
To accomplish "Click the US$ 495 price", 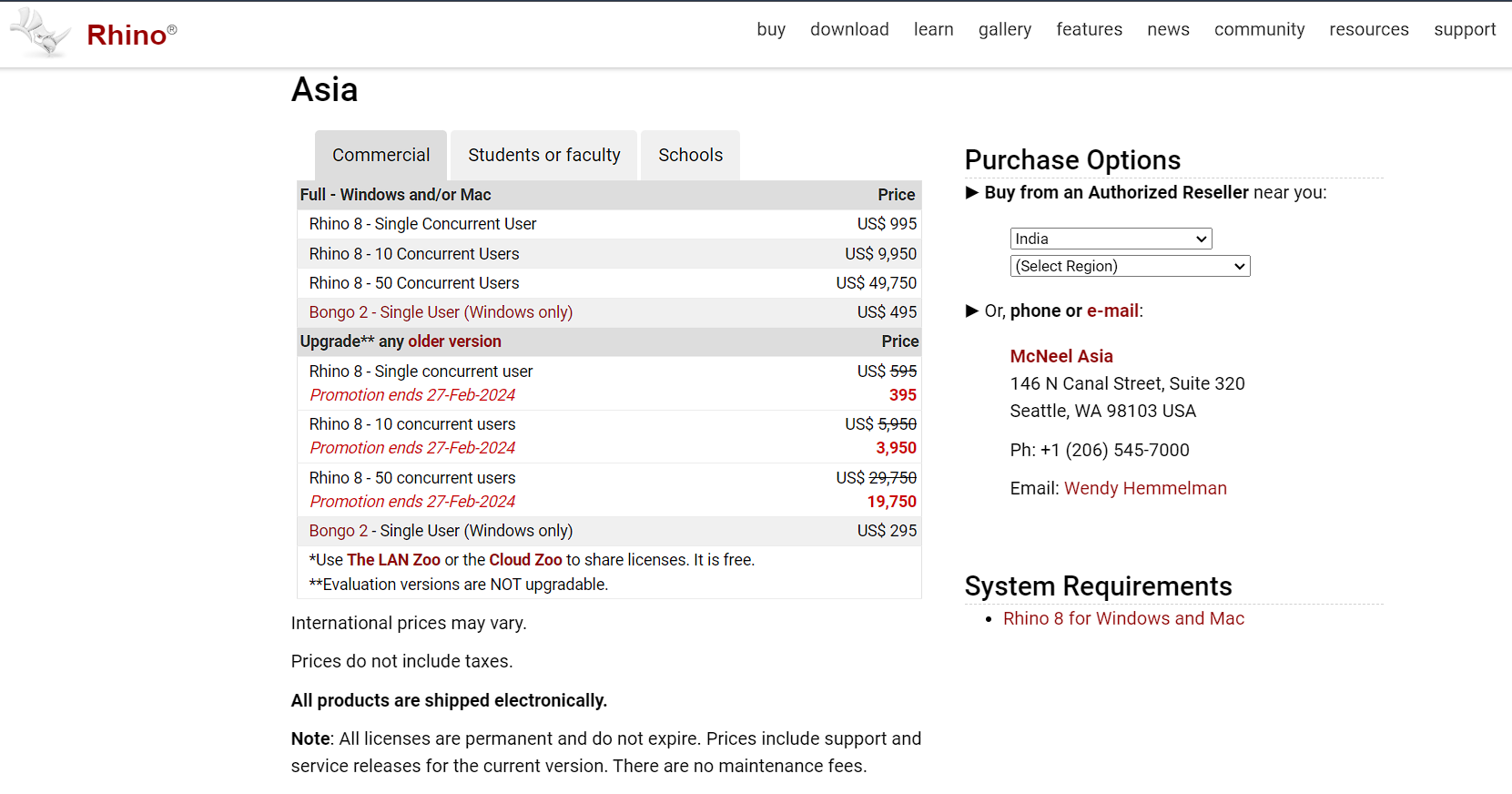I will [x=887, y=312].
